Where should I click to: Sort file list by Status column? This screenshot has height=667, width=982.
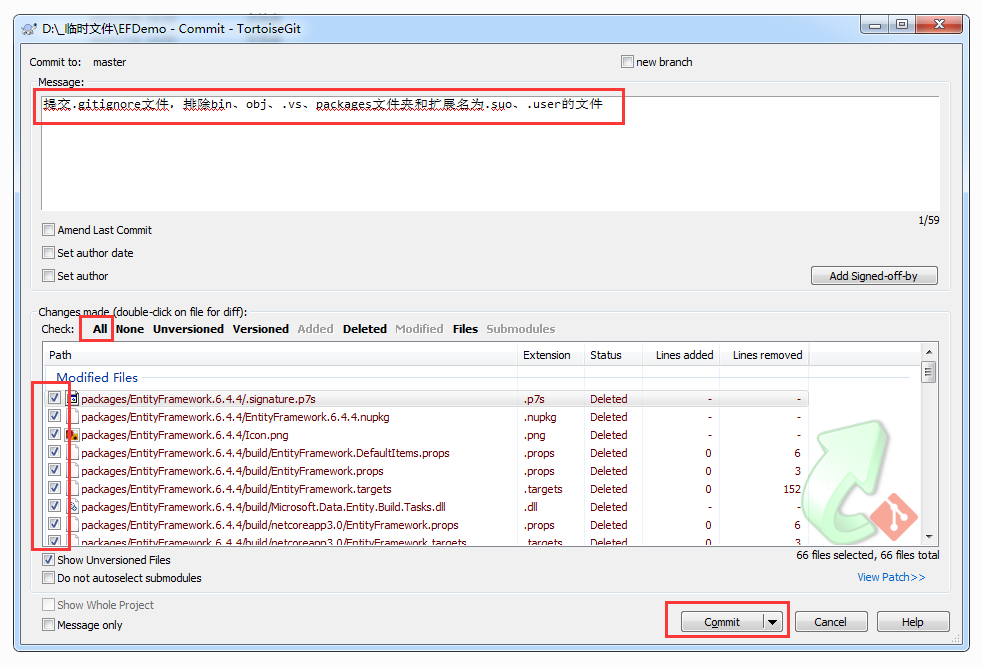605,355
